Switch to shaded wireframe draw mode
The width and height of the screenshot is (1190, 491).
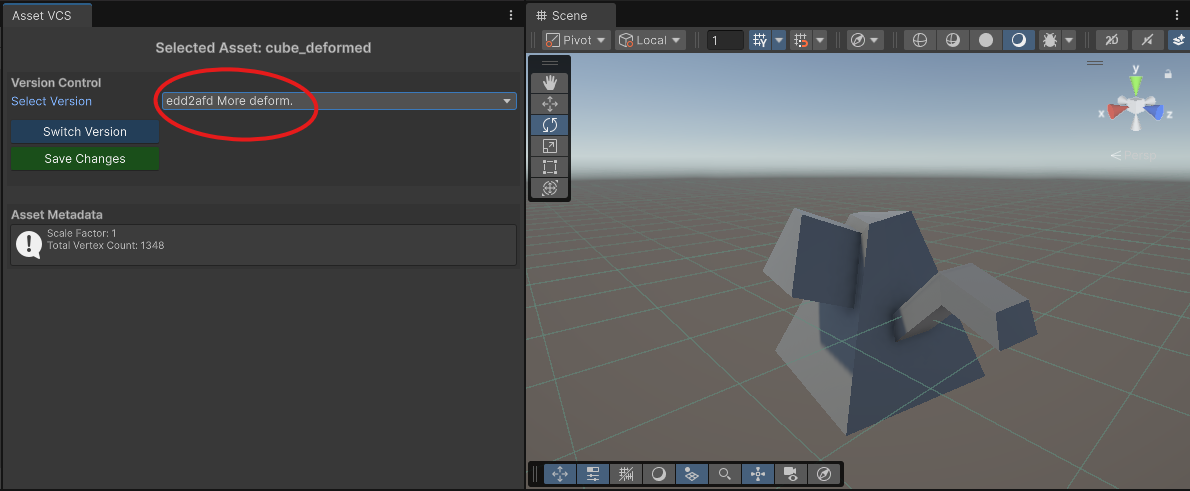coord(953,40)
